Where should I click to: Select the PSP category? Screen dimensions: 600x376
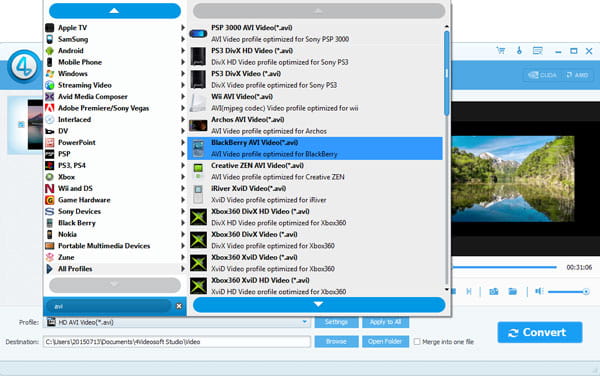coord(115,154)
